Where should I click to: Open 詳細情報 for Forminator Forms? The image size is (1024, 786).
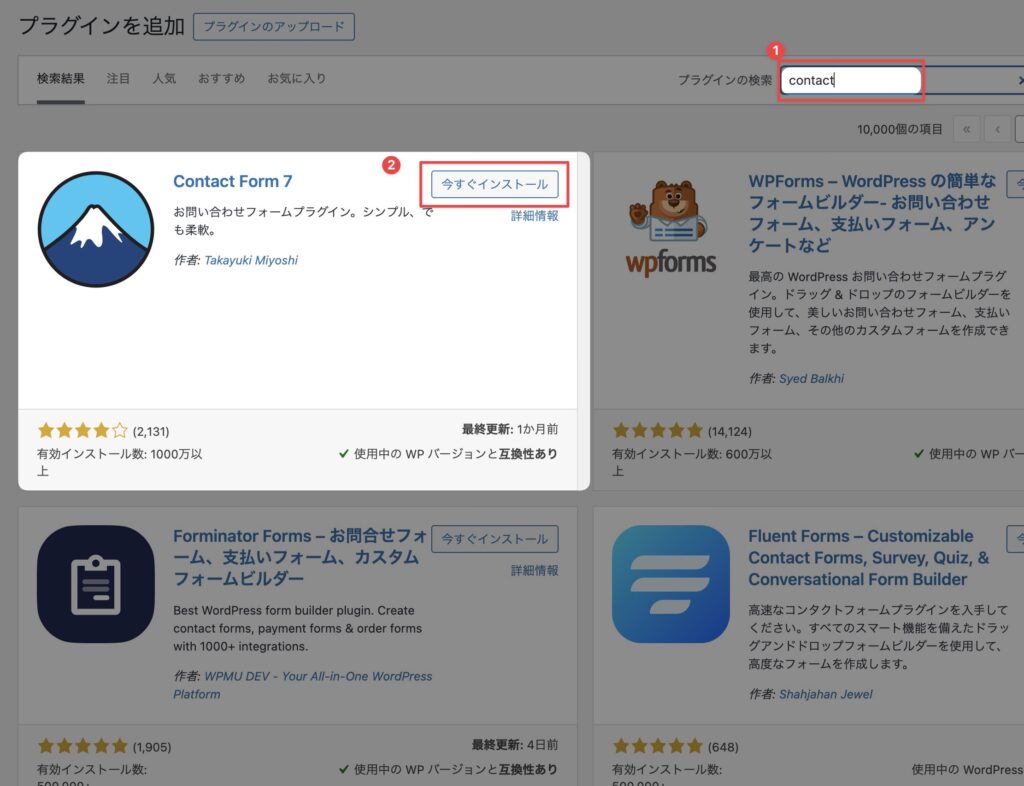534,571
